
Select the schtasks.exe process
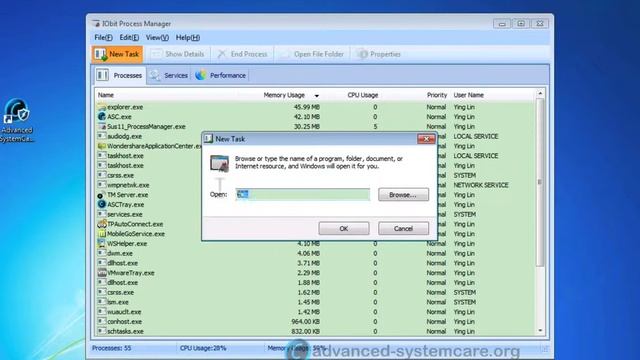coord(315,331)
